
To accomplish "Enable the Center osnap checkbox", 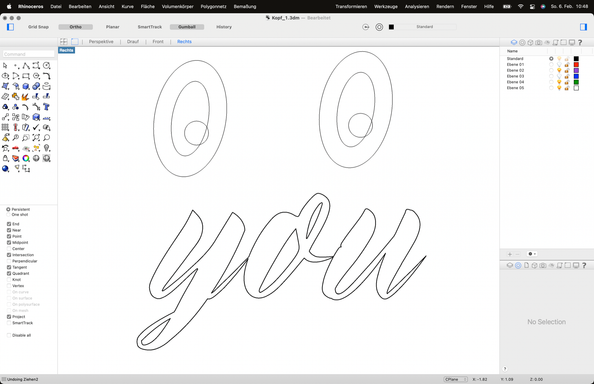I will click(x=9, y=249).
